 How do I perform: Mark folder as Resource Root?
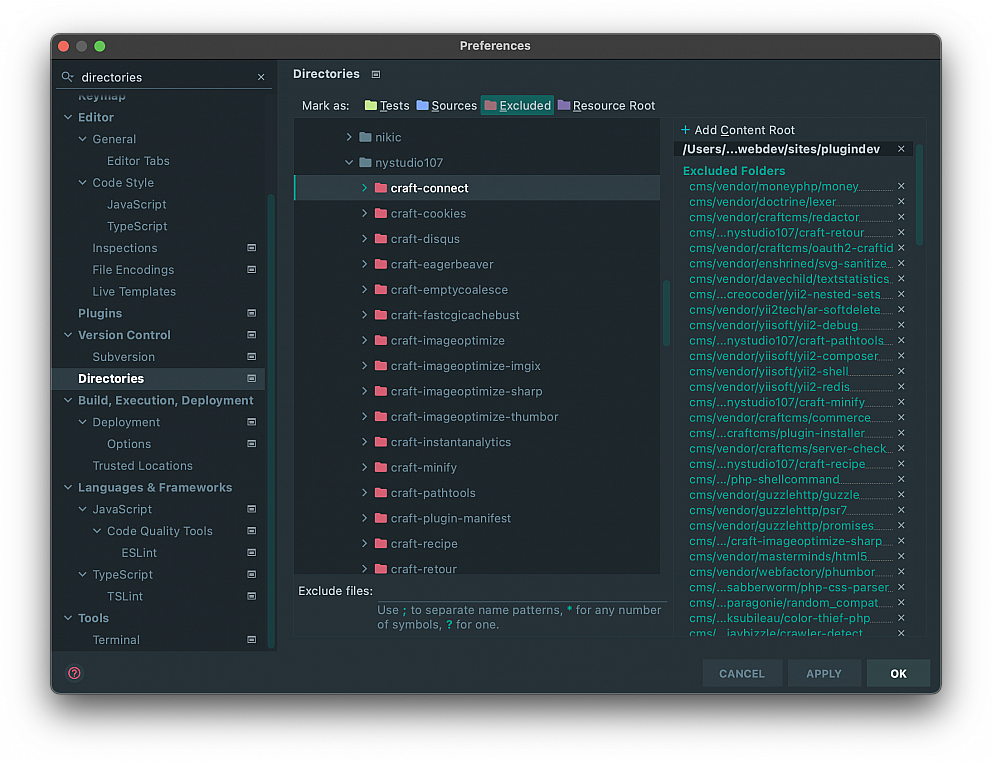606,106
